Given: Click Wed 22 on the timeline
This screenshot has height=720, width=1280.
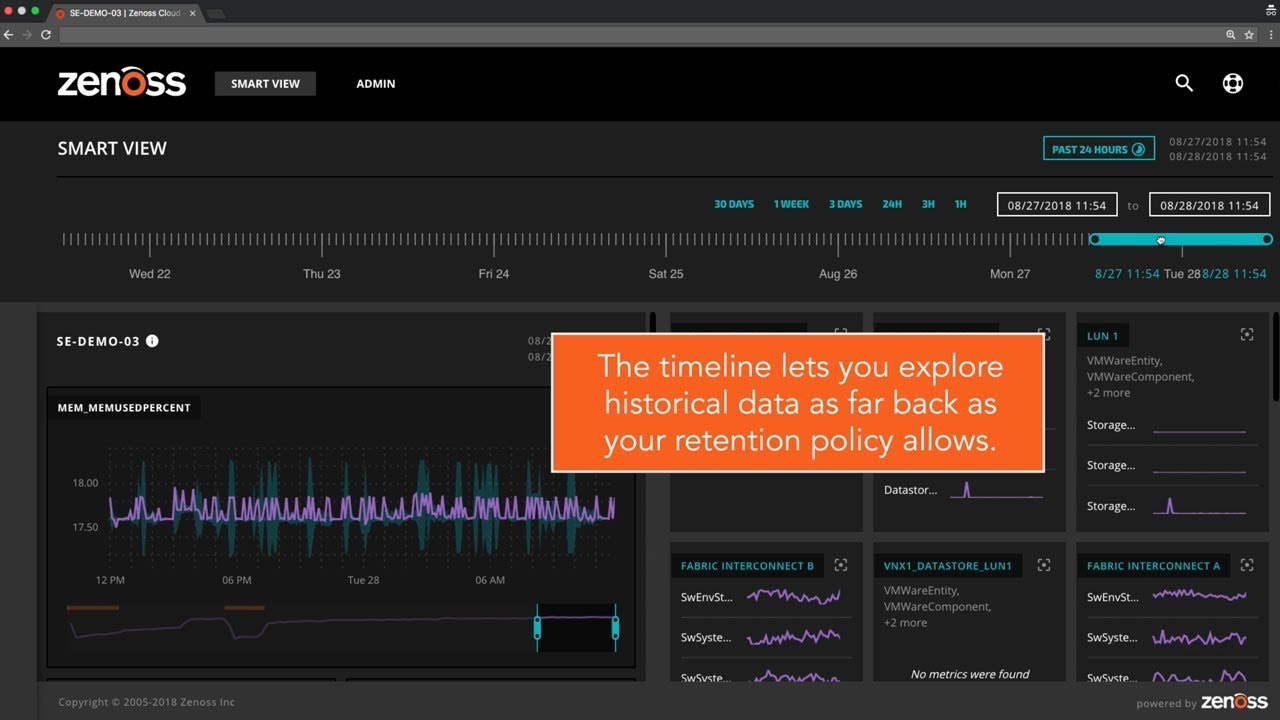Looking at the screenshot, I should click(149, 273).
